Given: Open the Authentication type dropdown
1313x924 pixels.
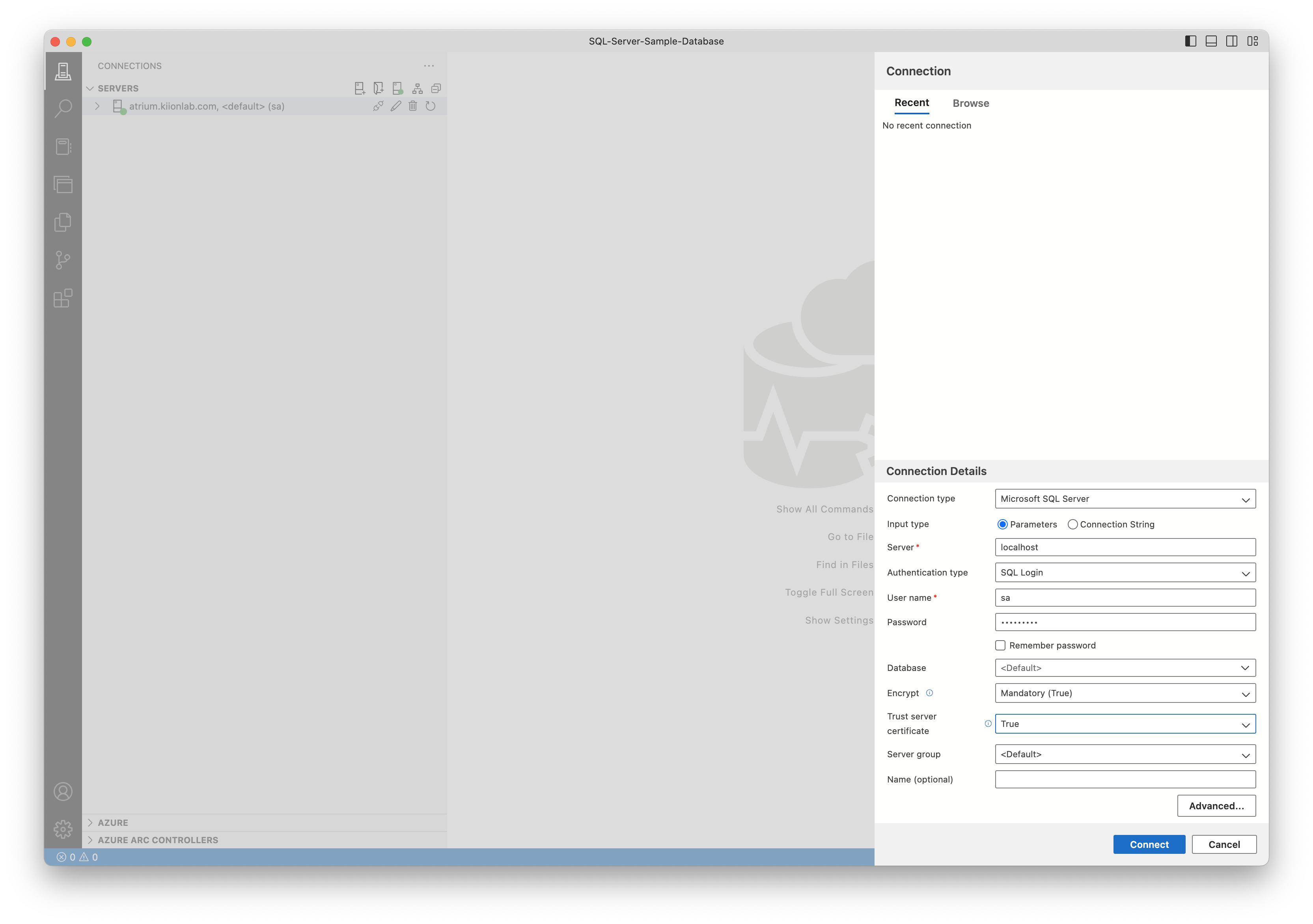Looking at the screenshot, I should pos(1125,572).
